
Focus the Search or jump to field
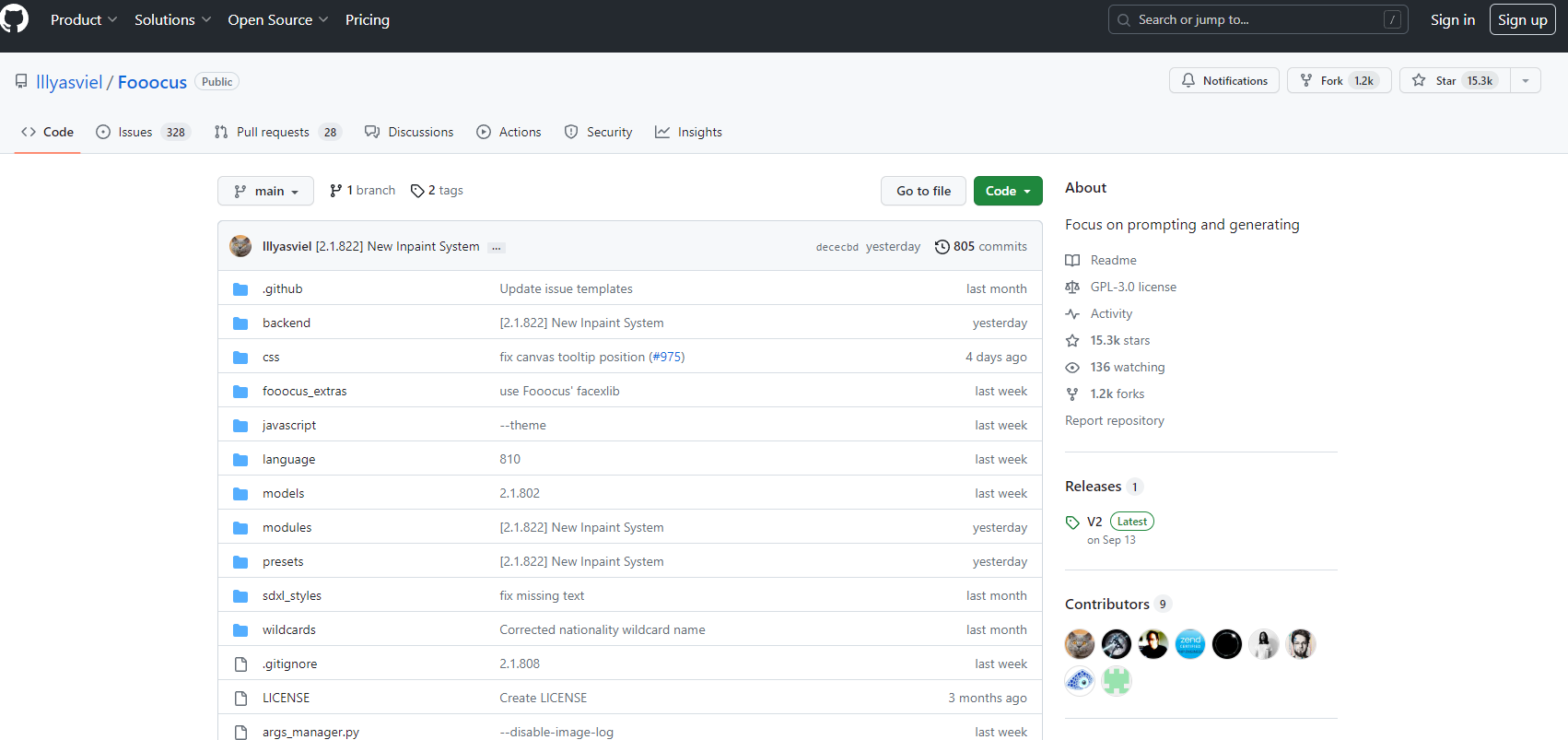pos(1258,19)
